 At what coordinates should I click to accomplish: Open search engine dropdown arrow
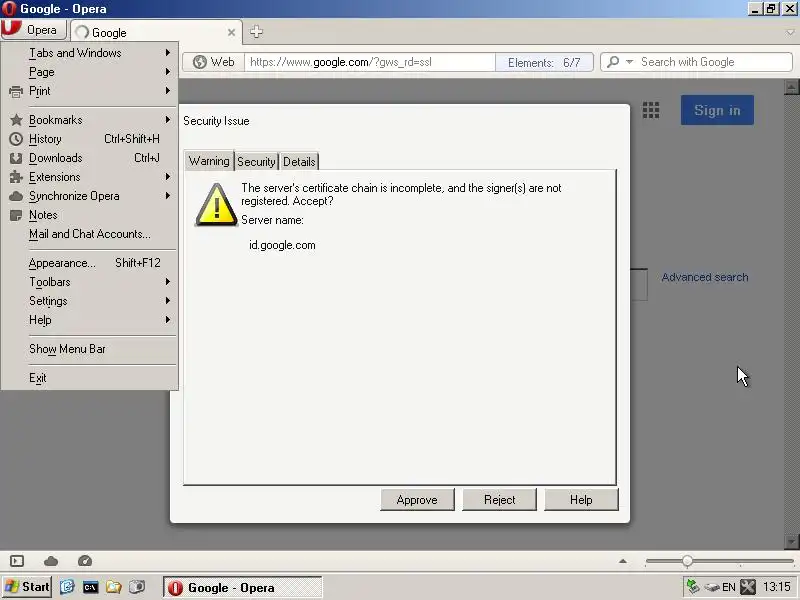tap(629, 62)
